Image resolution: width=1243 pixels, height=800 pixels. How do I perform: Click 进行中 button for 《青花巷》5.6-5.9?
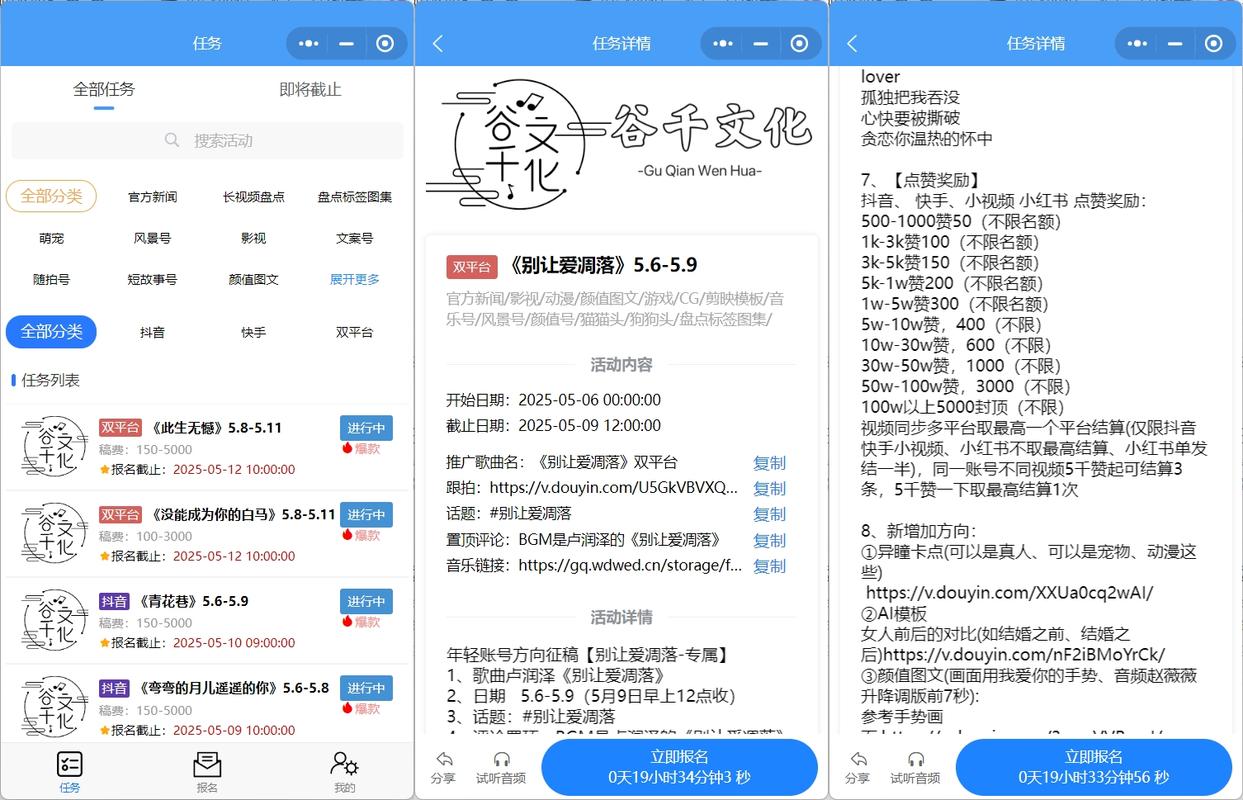[x=366, y=601]
